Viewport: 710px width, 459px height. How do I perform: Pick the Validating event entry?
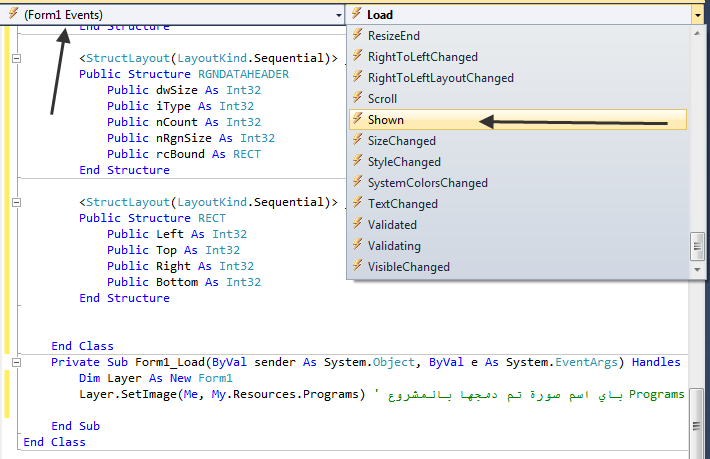(x=394, y=246)
